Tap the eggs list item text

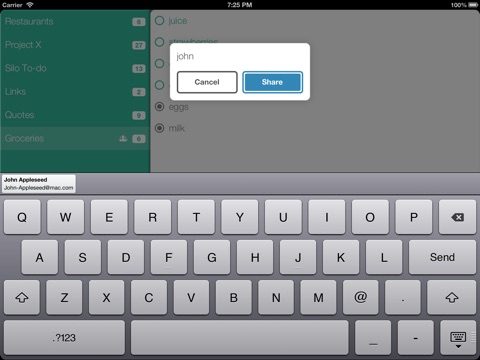tap(178, 107)
